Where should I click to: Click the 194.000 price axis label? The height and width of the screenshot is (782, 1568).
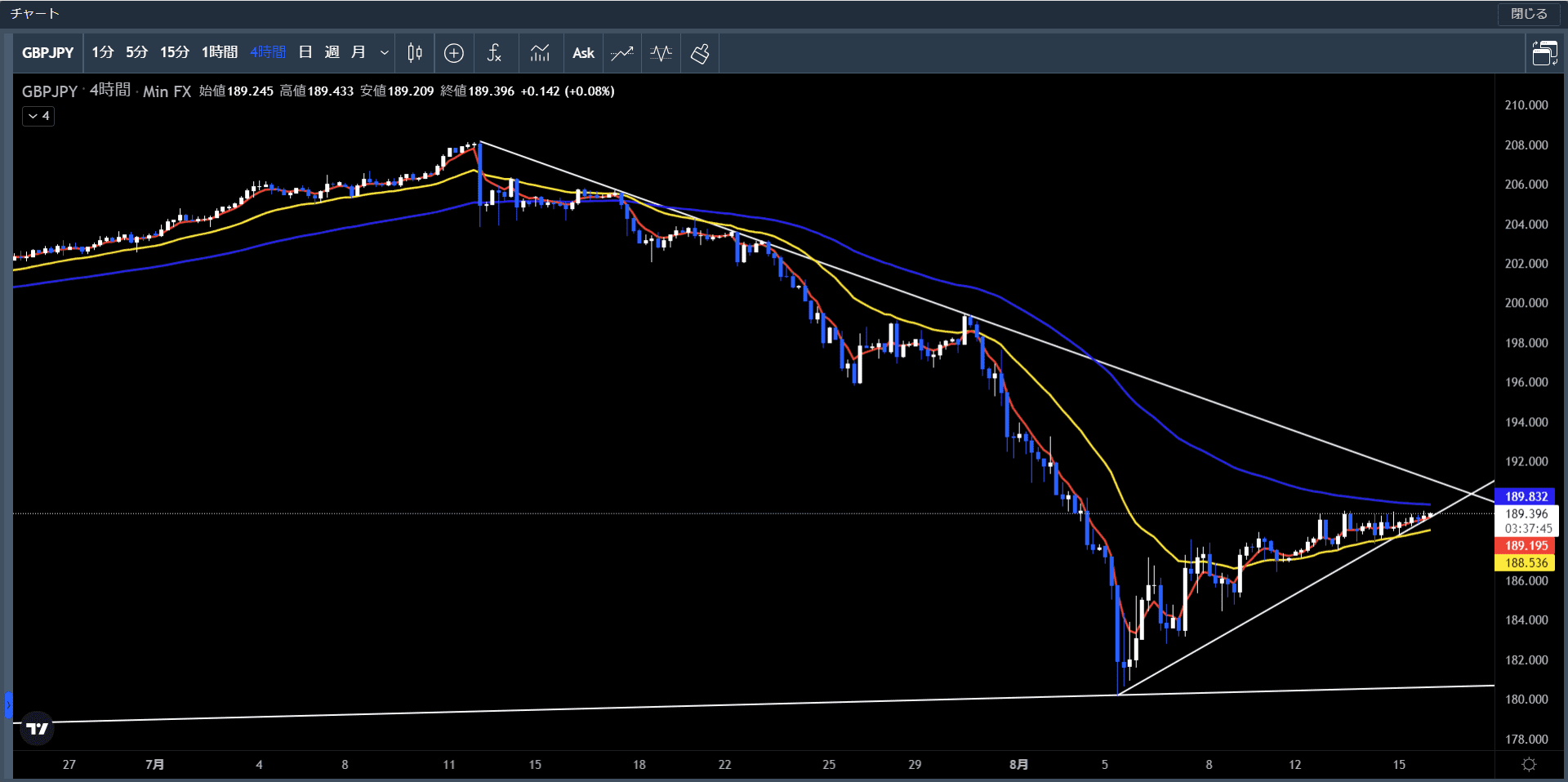[1526, 422]
